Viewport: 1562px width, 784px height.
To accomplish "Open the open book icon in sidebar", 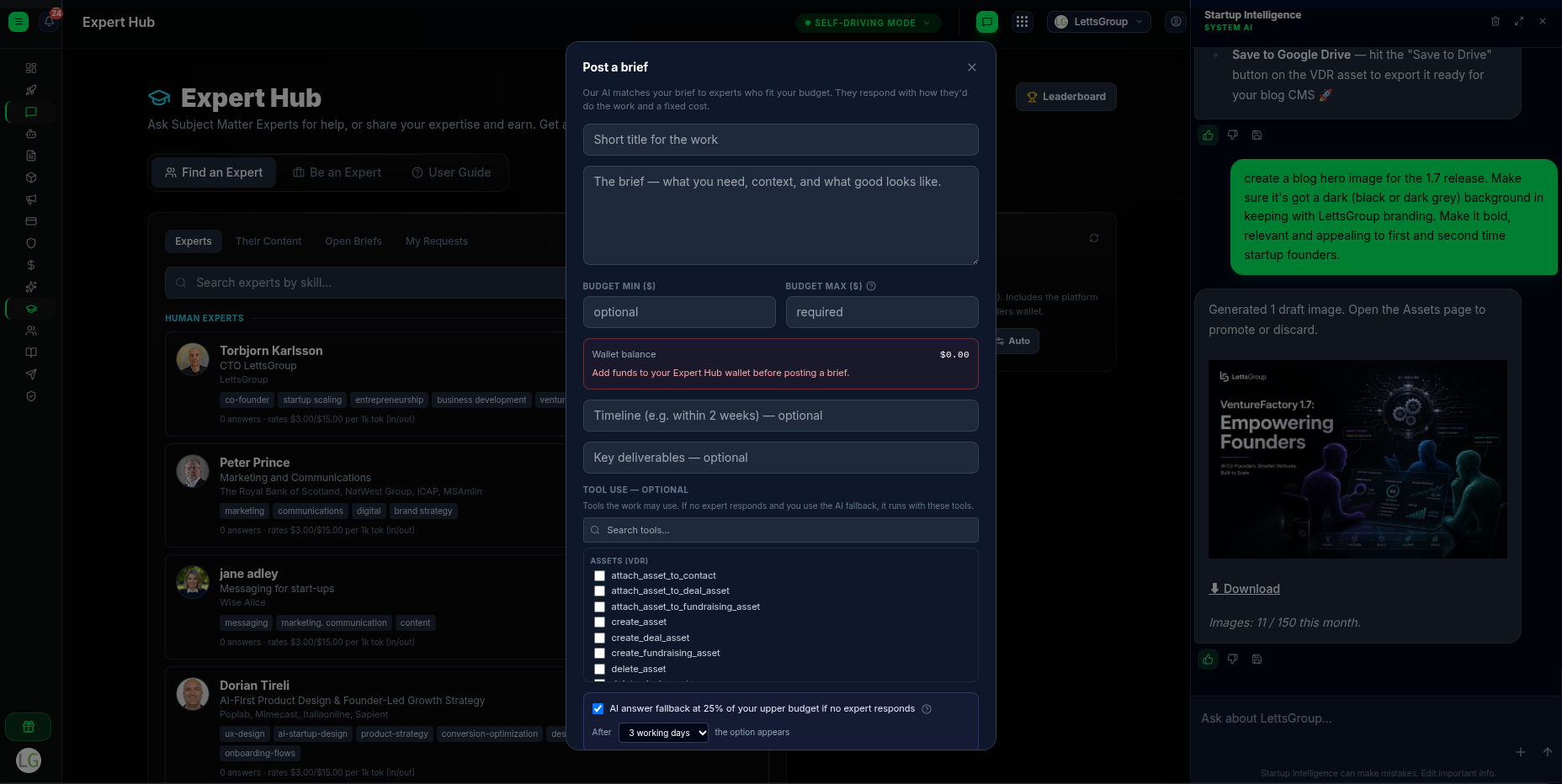I will tap(31, 352).
